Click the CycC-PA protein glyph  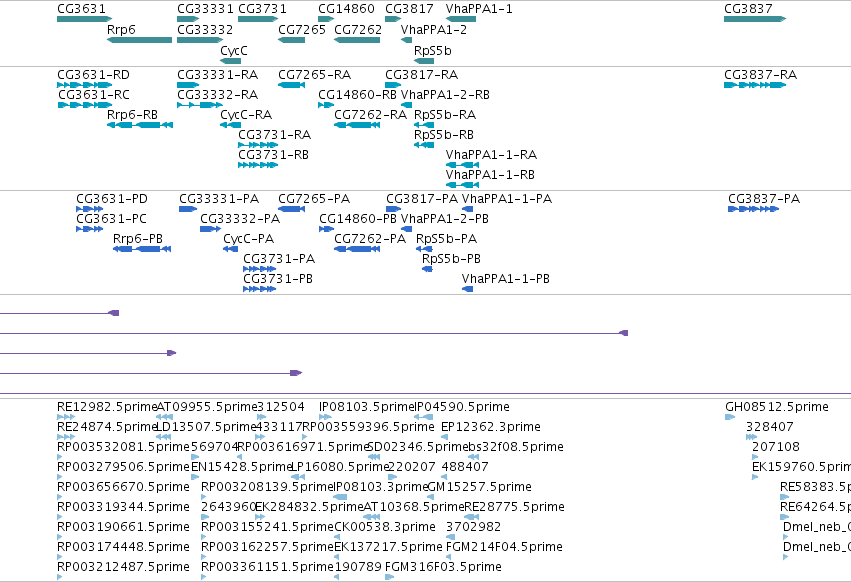(231, 249)
